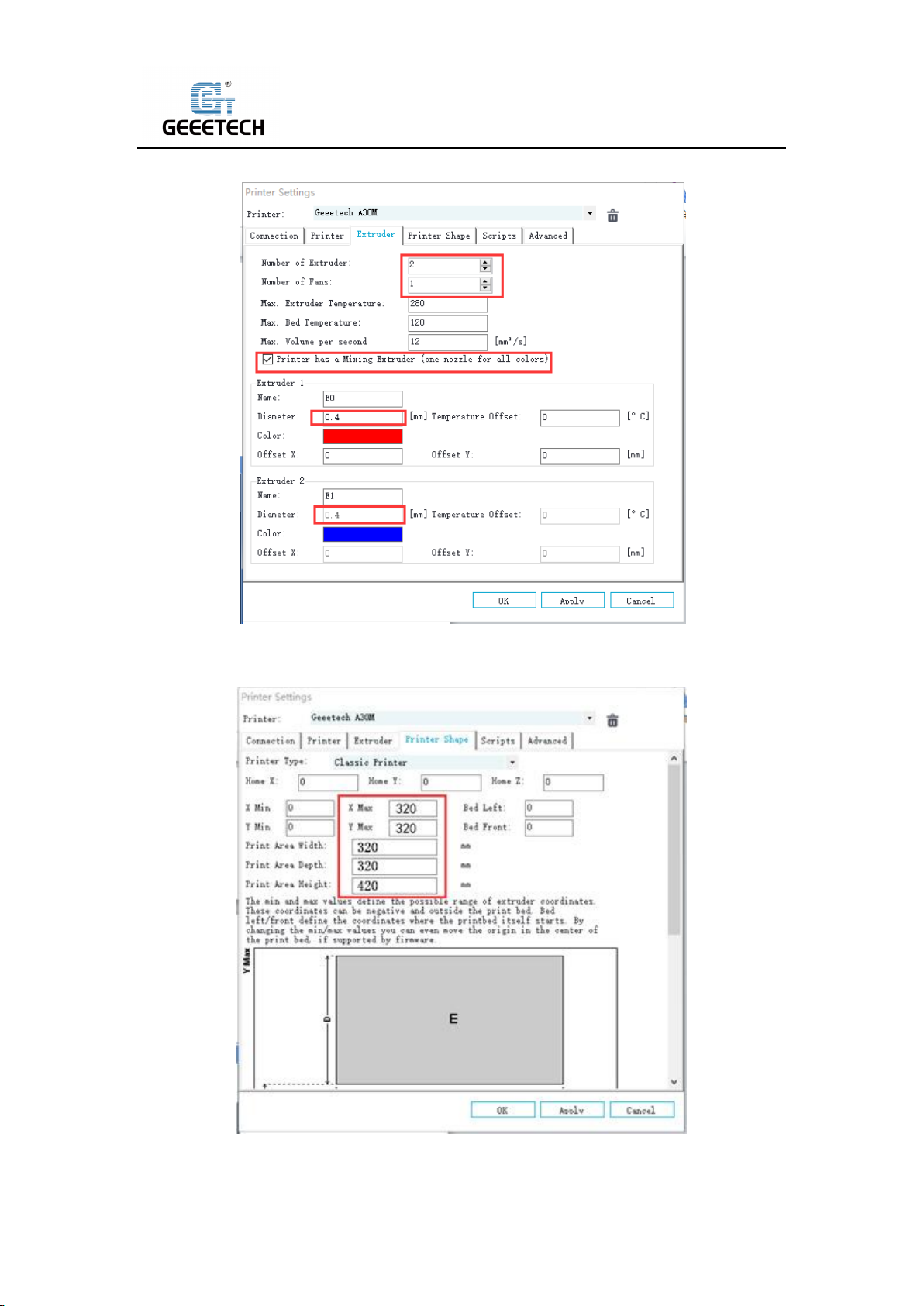Open the Scripts tab in the Printer Shape dialog
The width and height of the screenshot is (924, 1306).
498,741
